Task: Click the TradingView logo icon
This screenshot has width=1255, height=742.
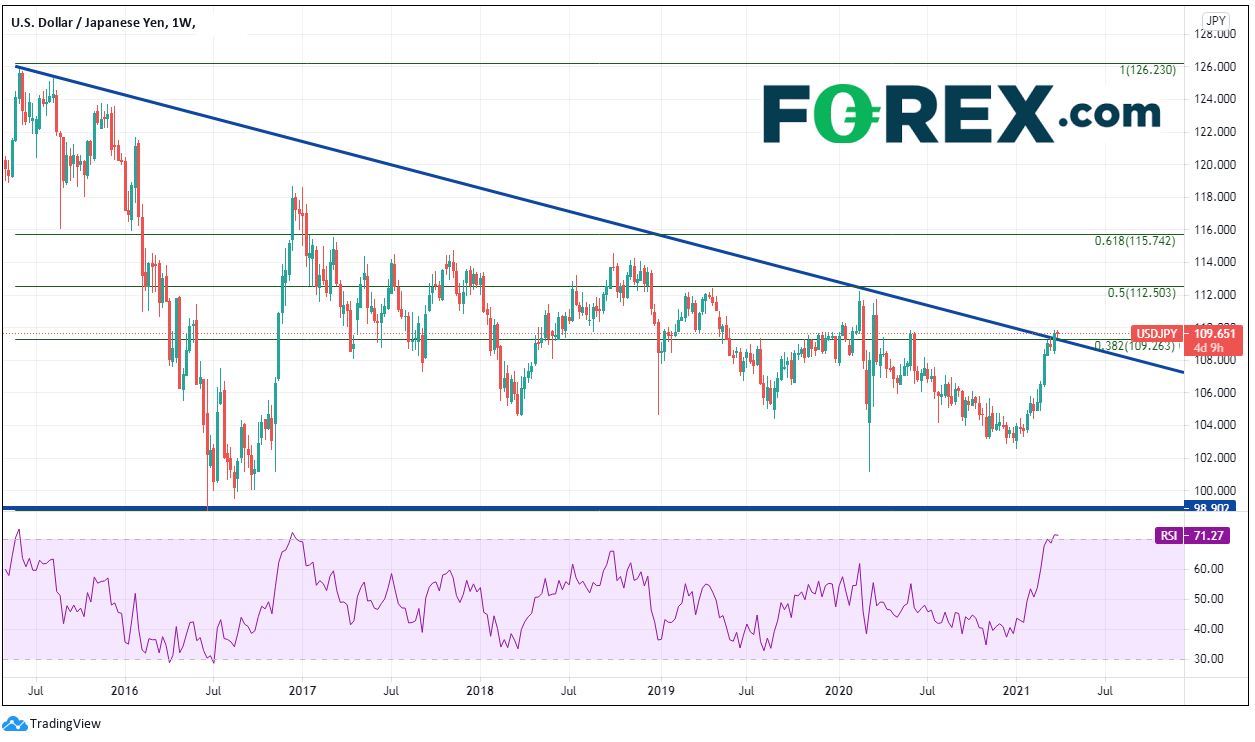Action: pos(14,723)
